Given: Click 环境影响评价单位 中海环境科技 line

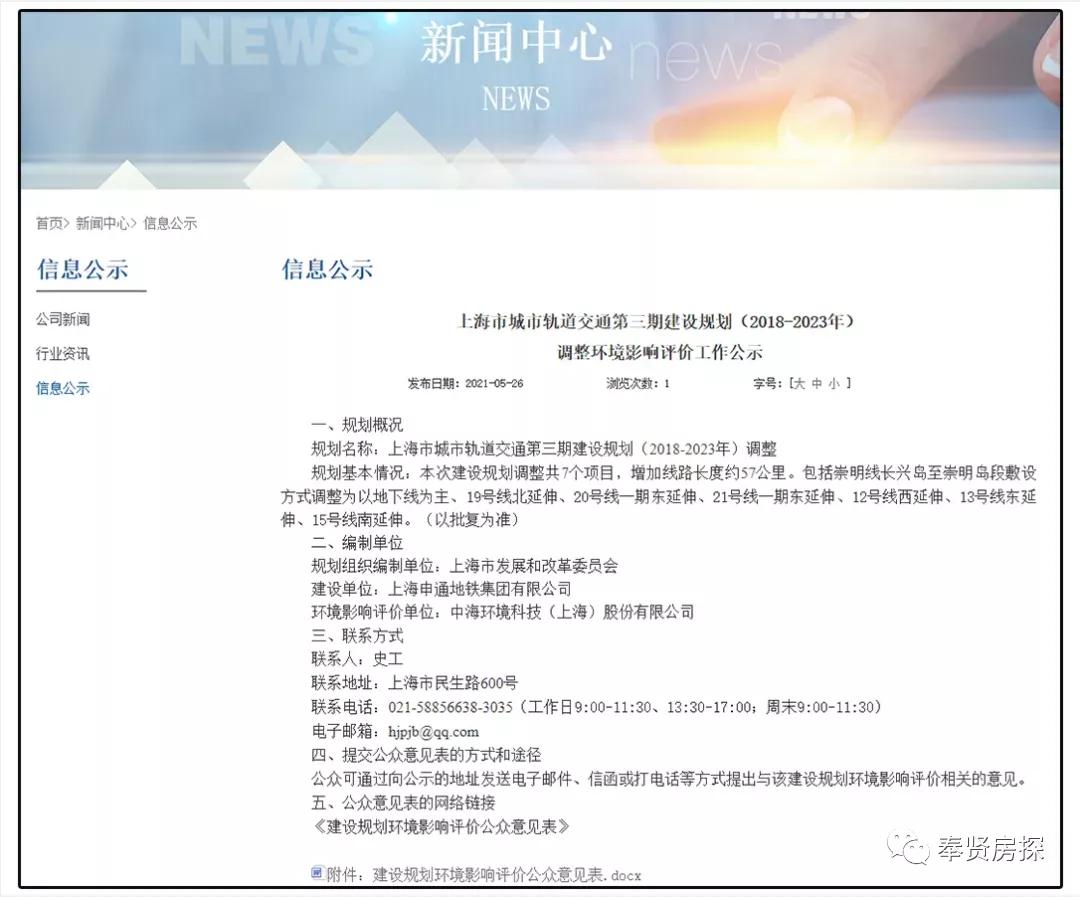Looking at the screenshot, I should click(503, 612).
